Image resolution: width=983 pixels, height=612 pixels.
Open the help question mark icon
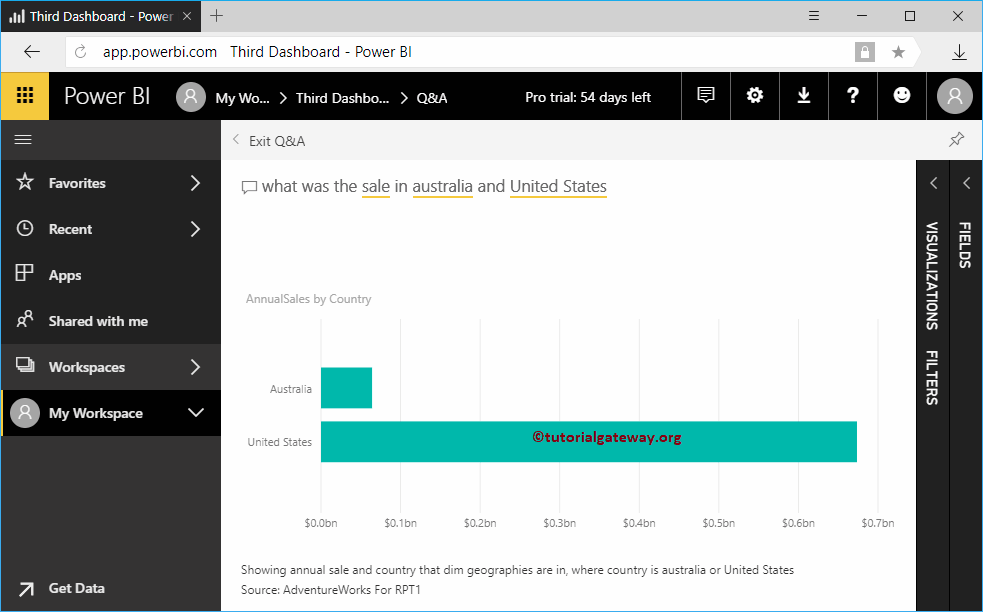coord(852,96)
